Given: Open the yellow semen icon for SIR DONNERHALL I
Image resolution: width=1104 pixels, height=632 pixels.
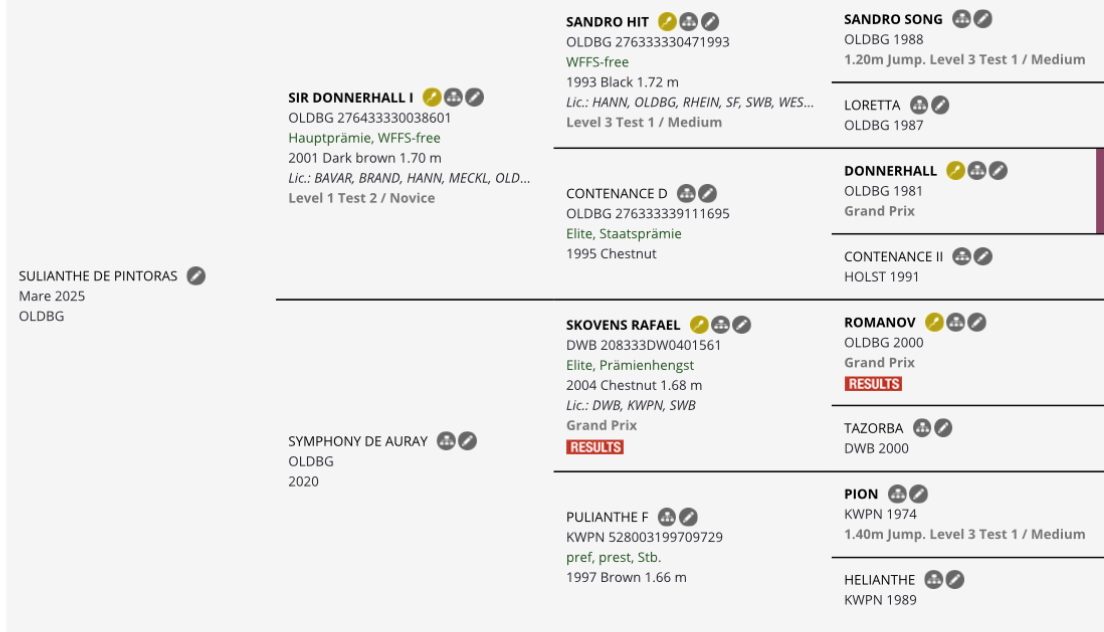Looking at the screenshot, I should pyautogui.click(x=432, y=97).
